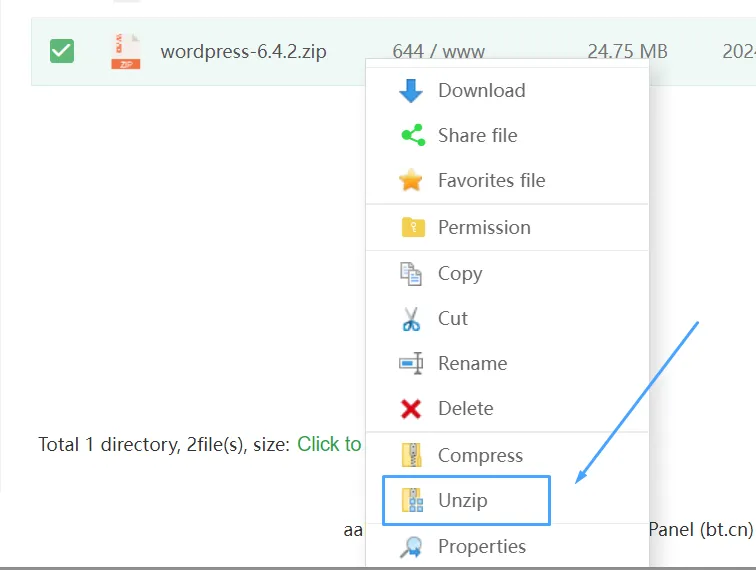This screenshot has height=570, width=756.
Task: Click the Compress zipper icon
Action: pos(412,455)
